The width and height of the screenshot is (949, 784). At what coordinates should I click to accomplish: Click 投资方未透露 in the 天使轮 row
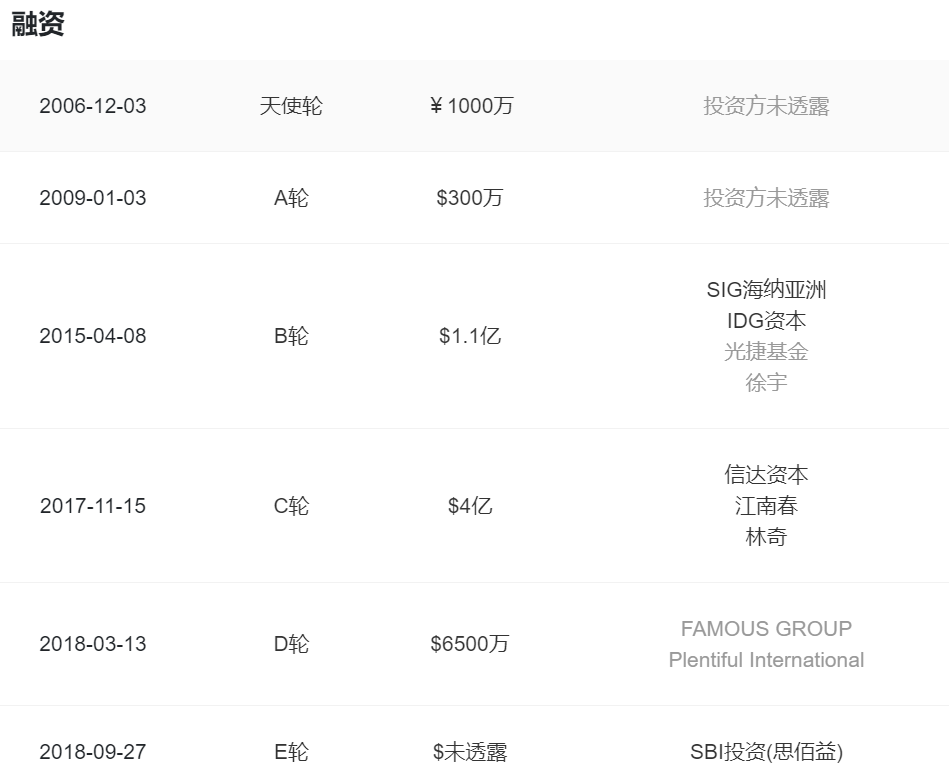(x=766, y=106)
